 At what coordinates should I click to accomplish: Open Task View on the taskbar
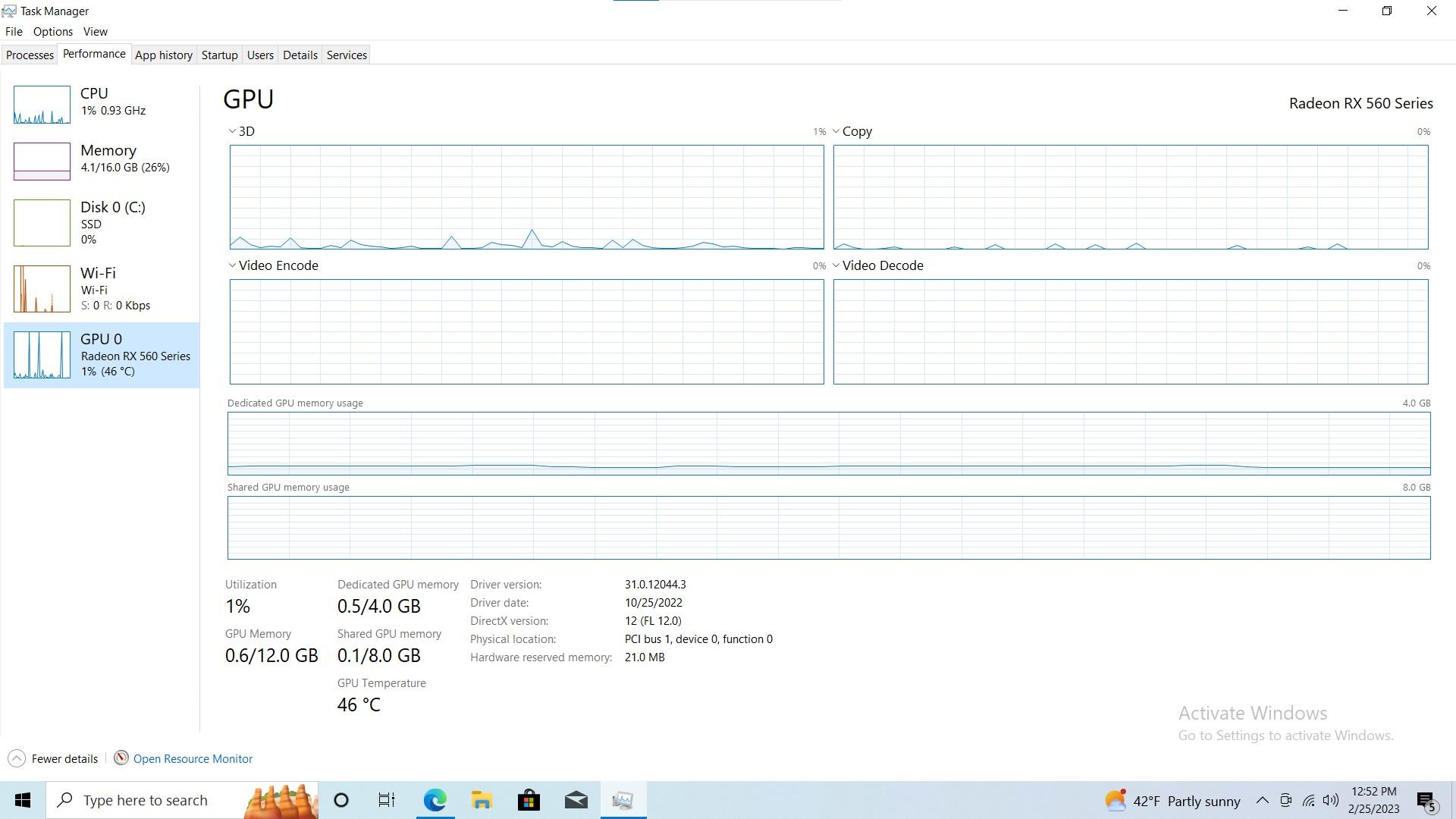pyautogui.click(x=387, y=800)
